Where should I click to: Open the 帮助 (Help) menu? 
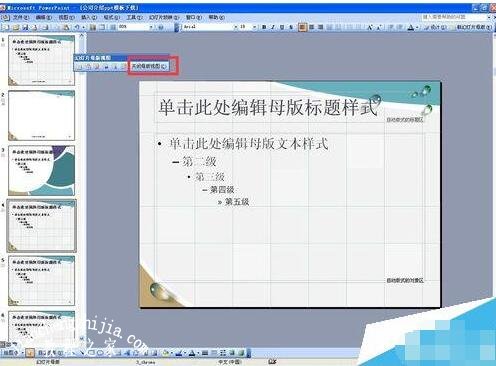[x=216, y=17]
